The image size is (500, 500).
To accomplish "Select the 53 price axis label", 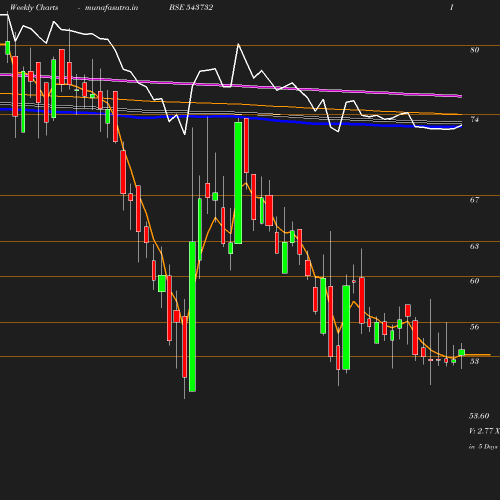I will coord(474,361).
